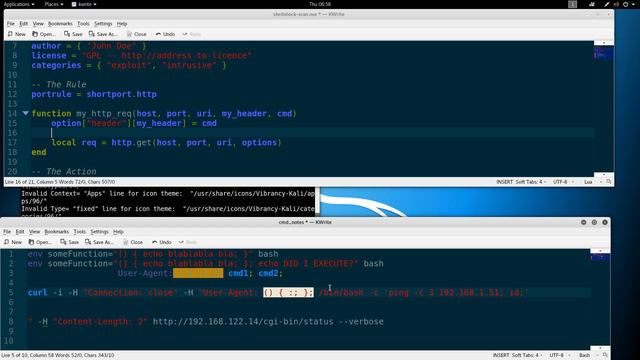Toggle INSERT mode in cmd_notes status bar
Viewport: 640px width, 360px height.
[x=501, y=355]
